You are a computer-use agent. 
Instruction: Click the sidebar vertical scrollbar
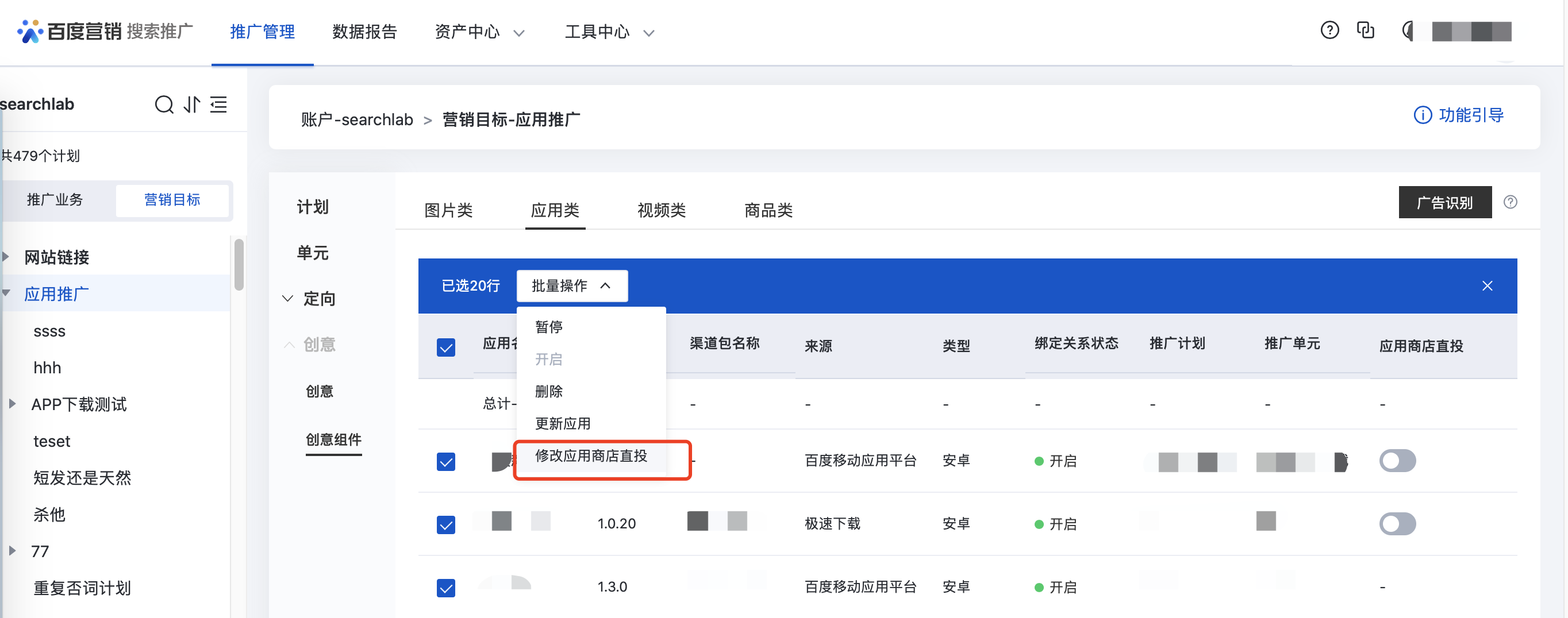tap(239, 265)
